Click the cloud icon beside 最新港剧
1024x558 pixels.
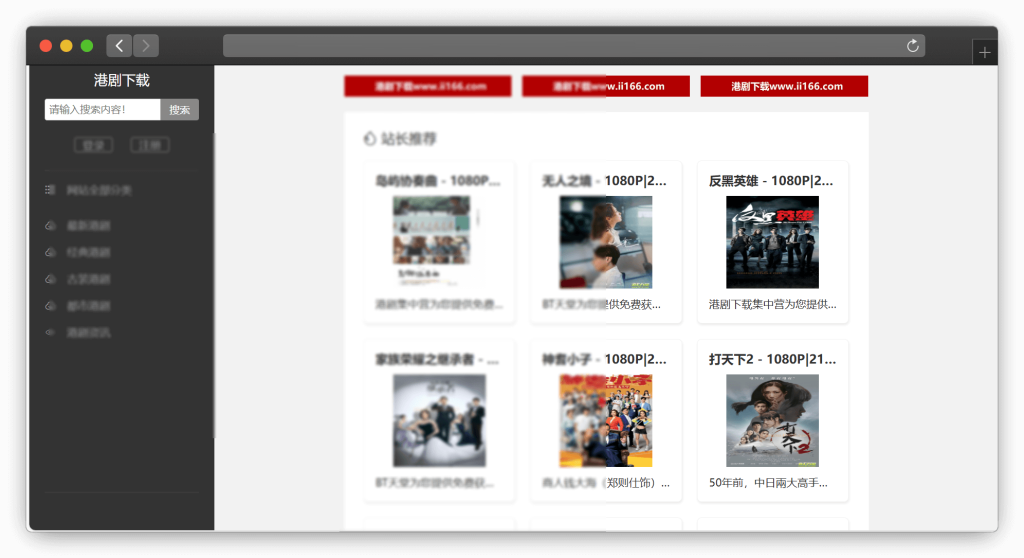(50, 226)
